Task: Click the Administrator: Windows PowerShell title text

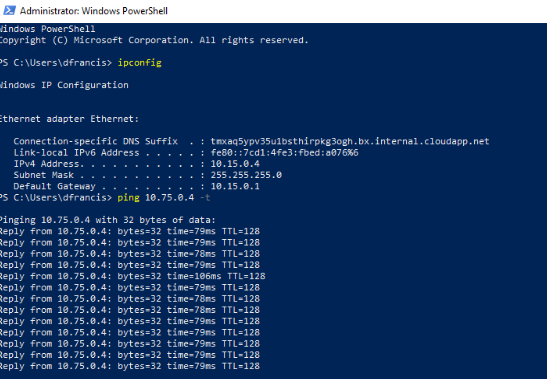Action: (93, 11)
